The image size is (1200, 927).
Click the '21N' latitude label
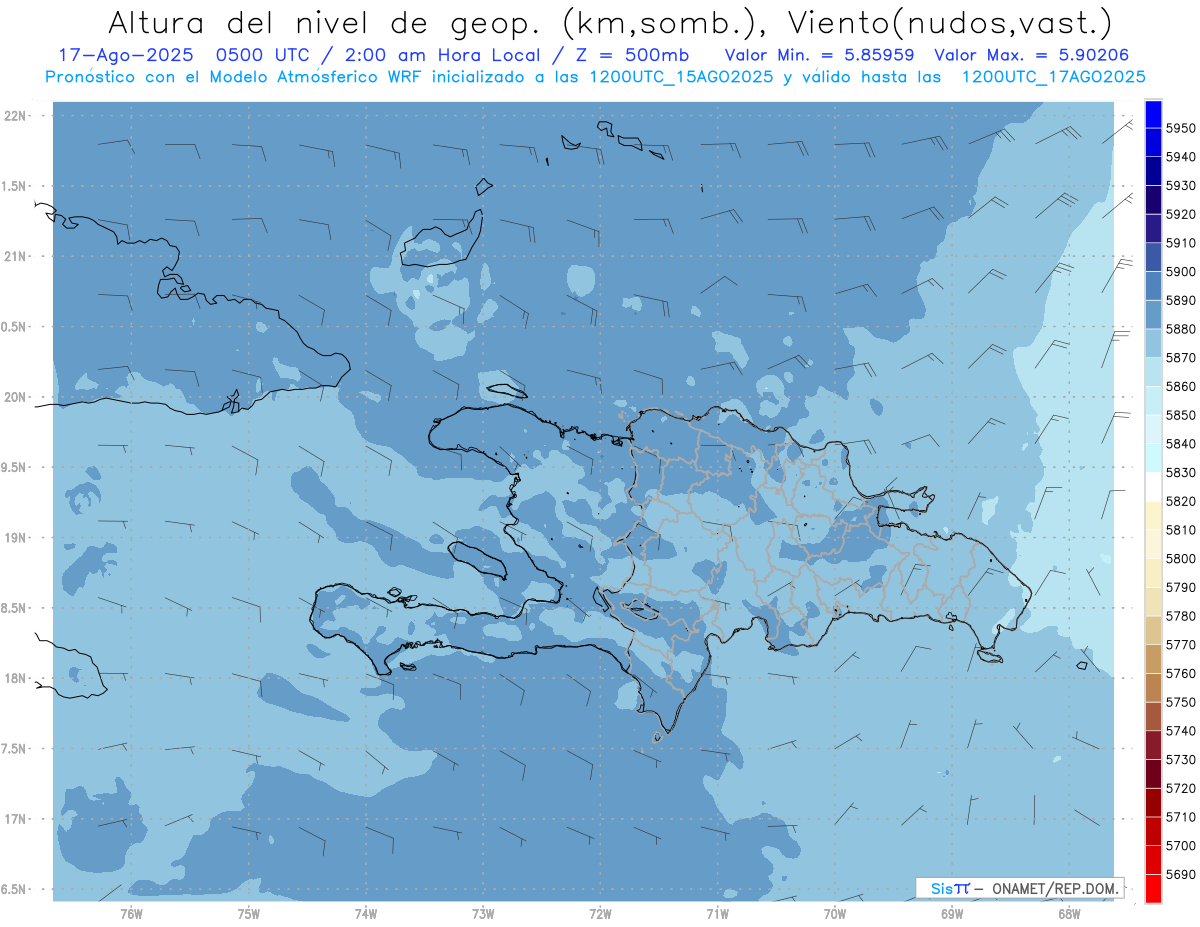[x=15, y=257]
